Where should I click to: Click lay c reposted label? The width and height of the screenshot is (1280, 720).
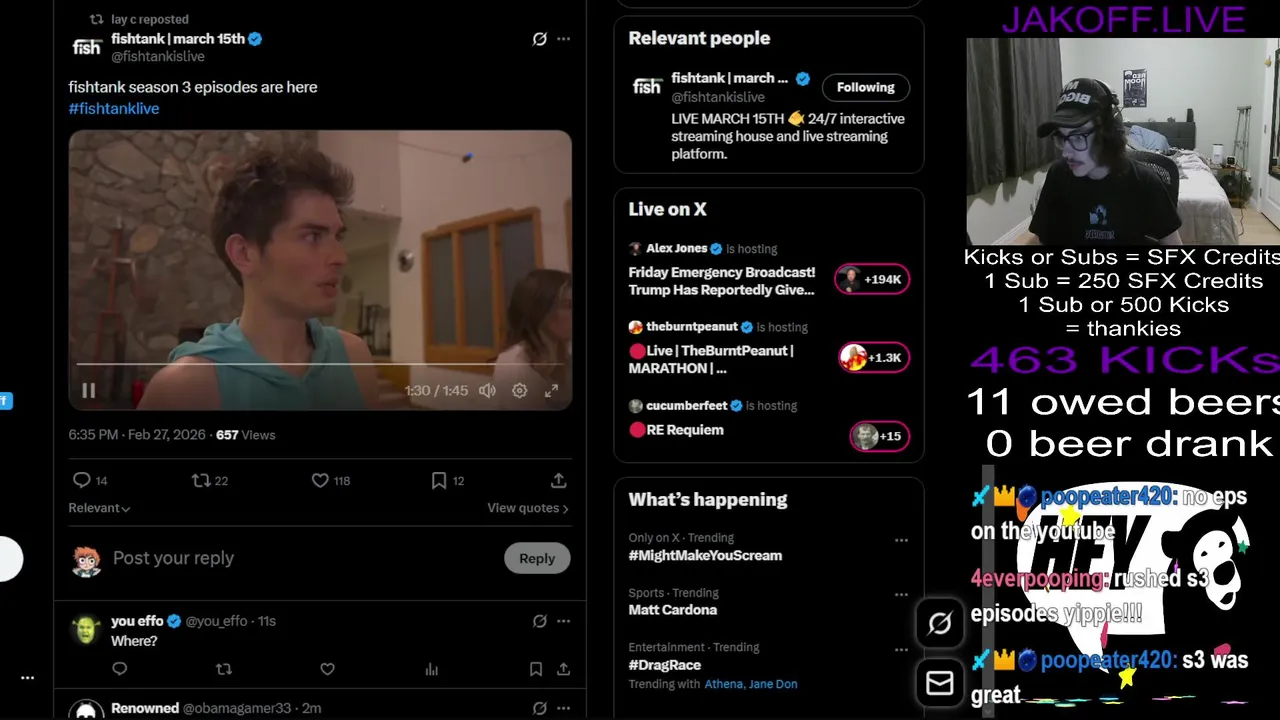coord(150,19)
